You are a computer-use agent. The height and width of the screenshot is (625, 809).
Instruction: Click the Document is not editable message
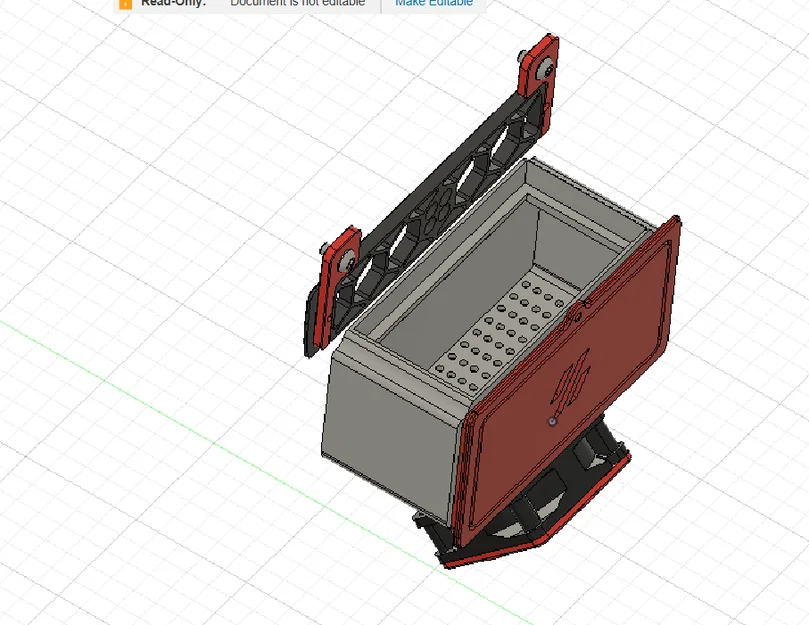coord(295,3)
